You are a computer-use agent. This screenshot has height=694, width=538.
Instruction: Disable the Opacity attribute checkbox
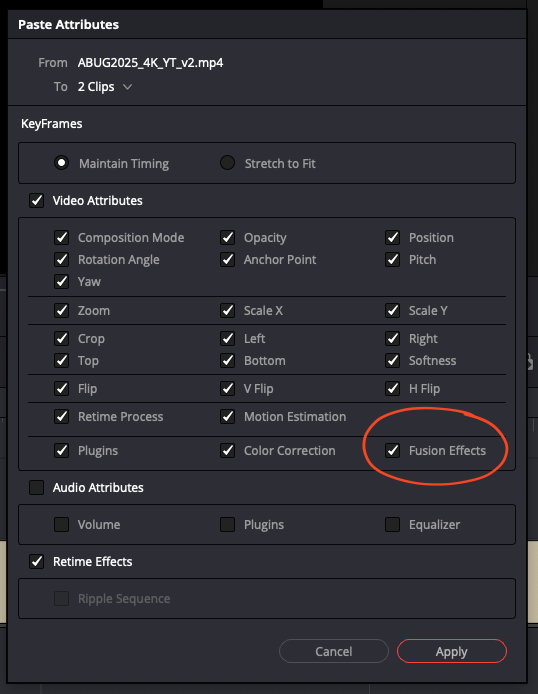tap(227, 238)
